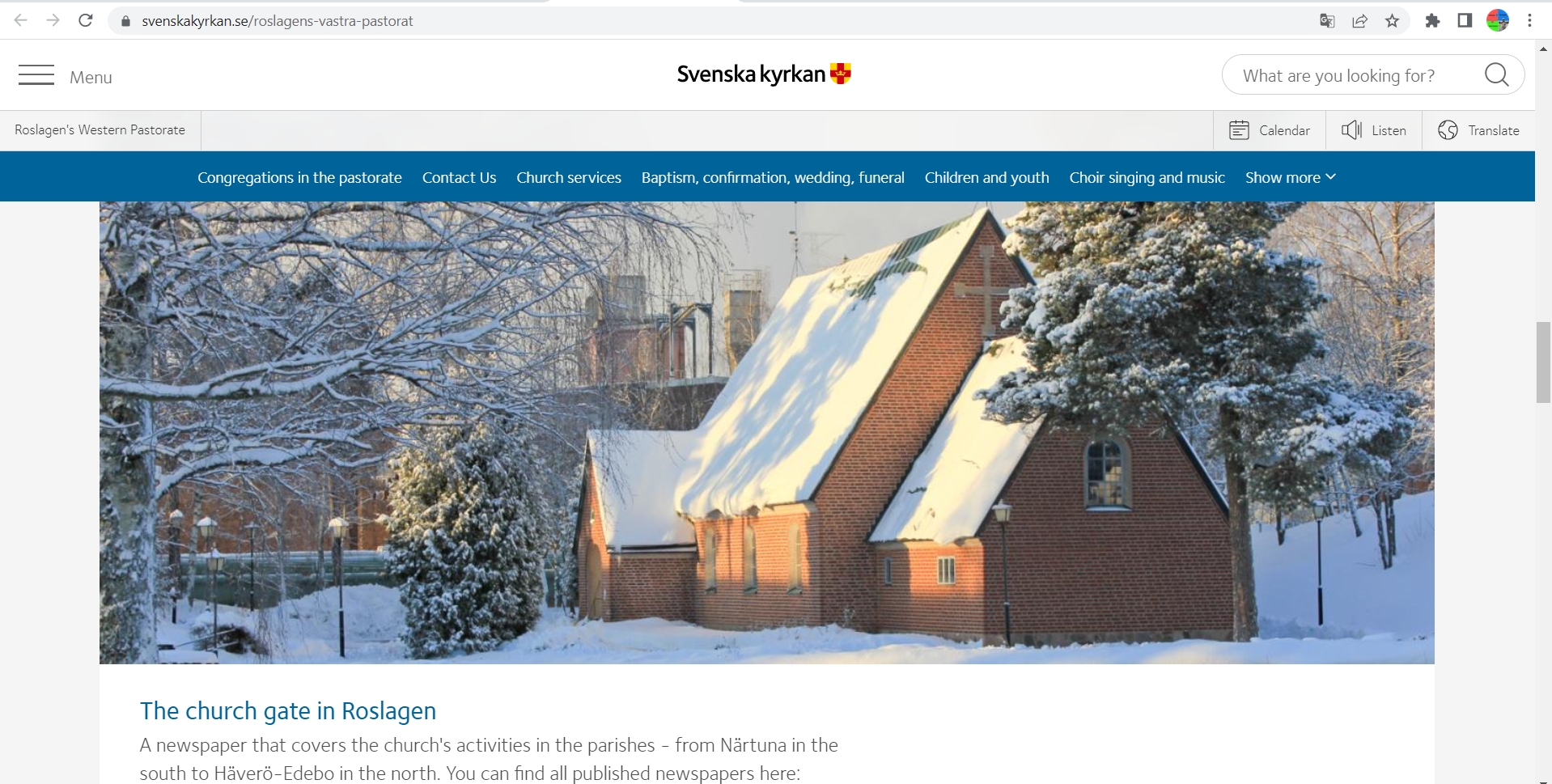Click the search magnifier icon
This screenshot has width=1552, height=784.
[1496, 75]
